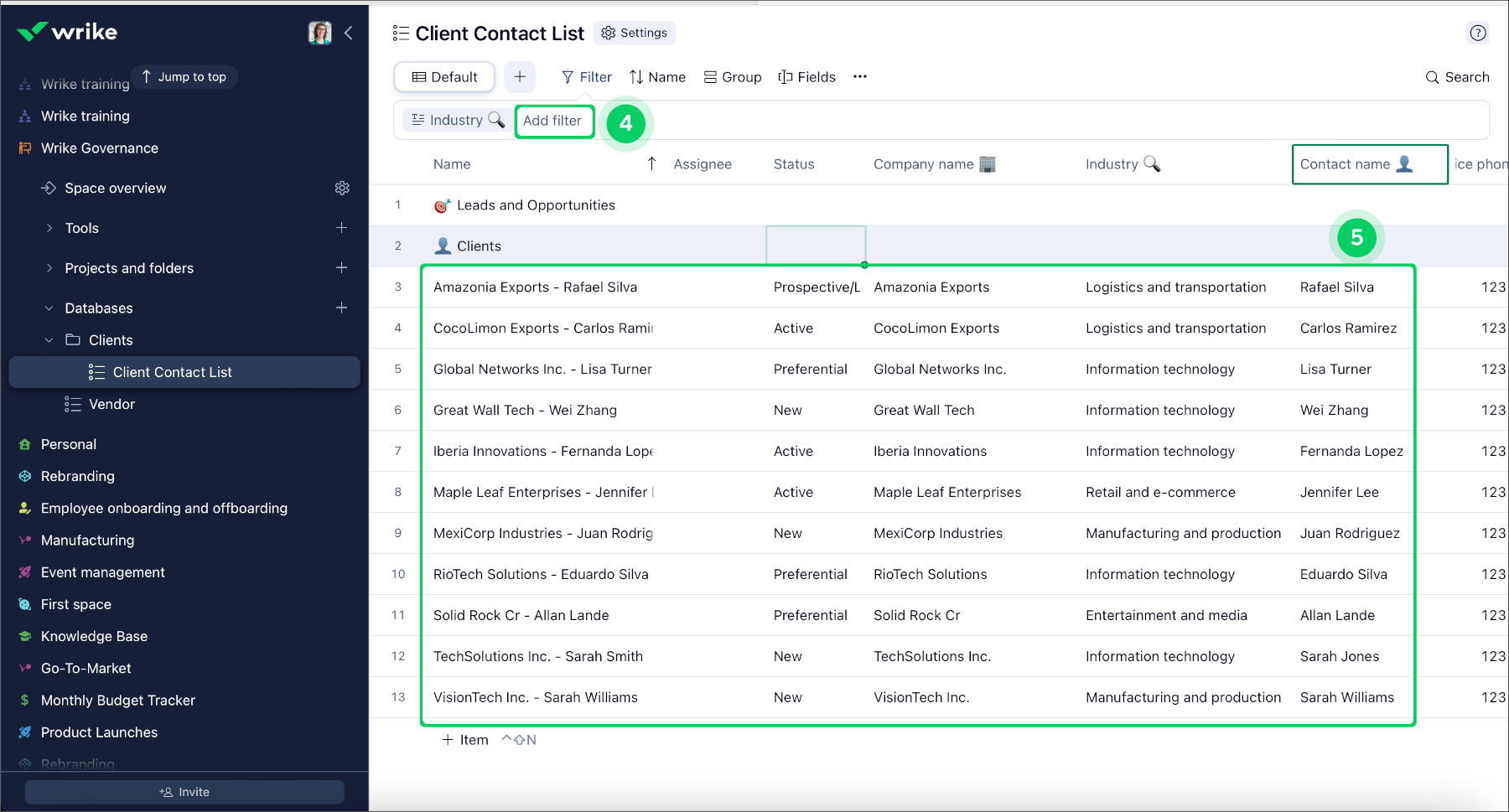Select the Vendor database in sidebar

111,404
